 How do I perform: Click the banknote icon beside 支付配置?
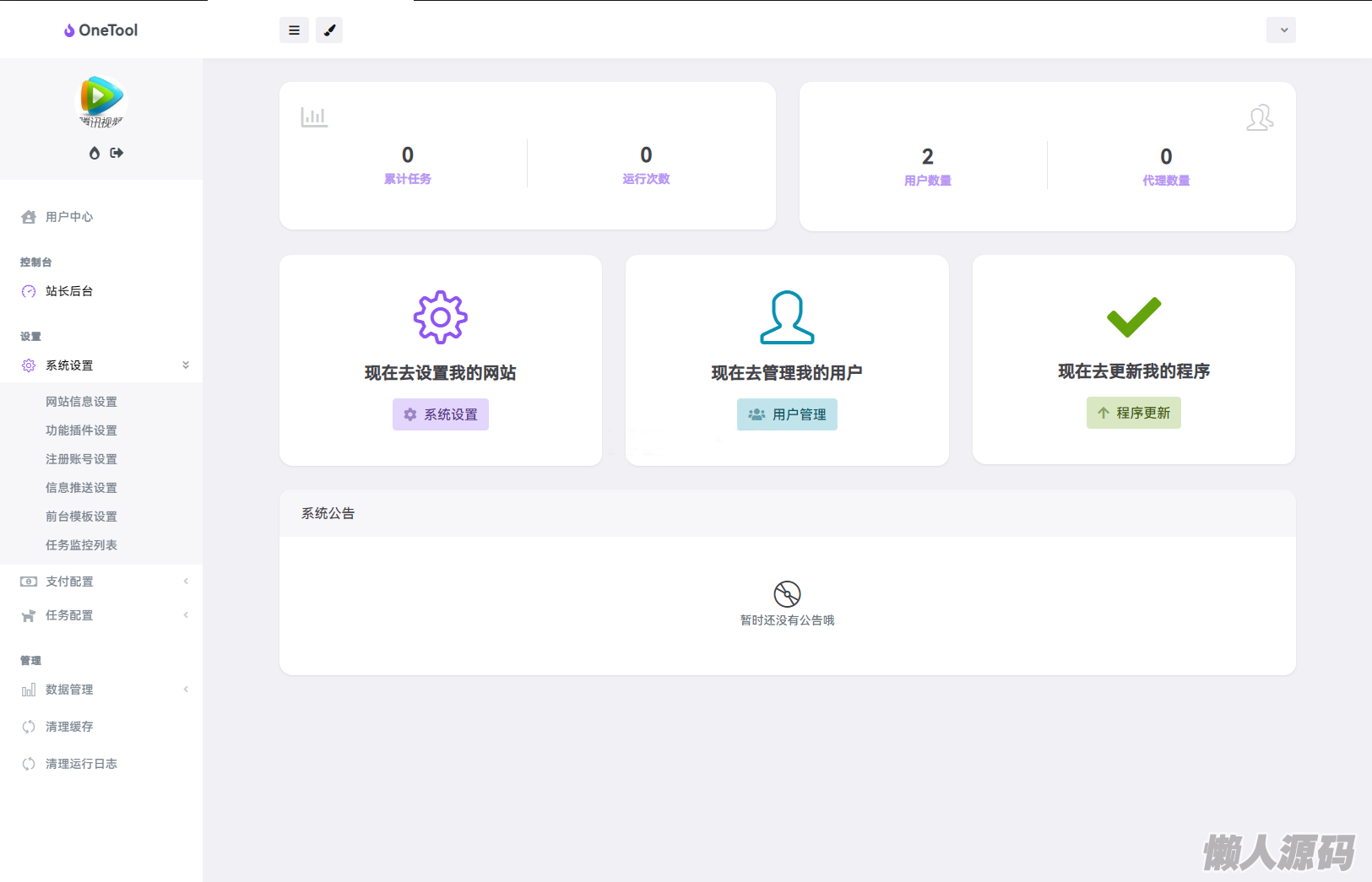tap(29, 582)
